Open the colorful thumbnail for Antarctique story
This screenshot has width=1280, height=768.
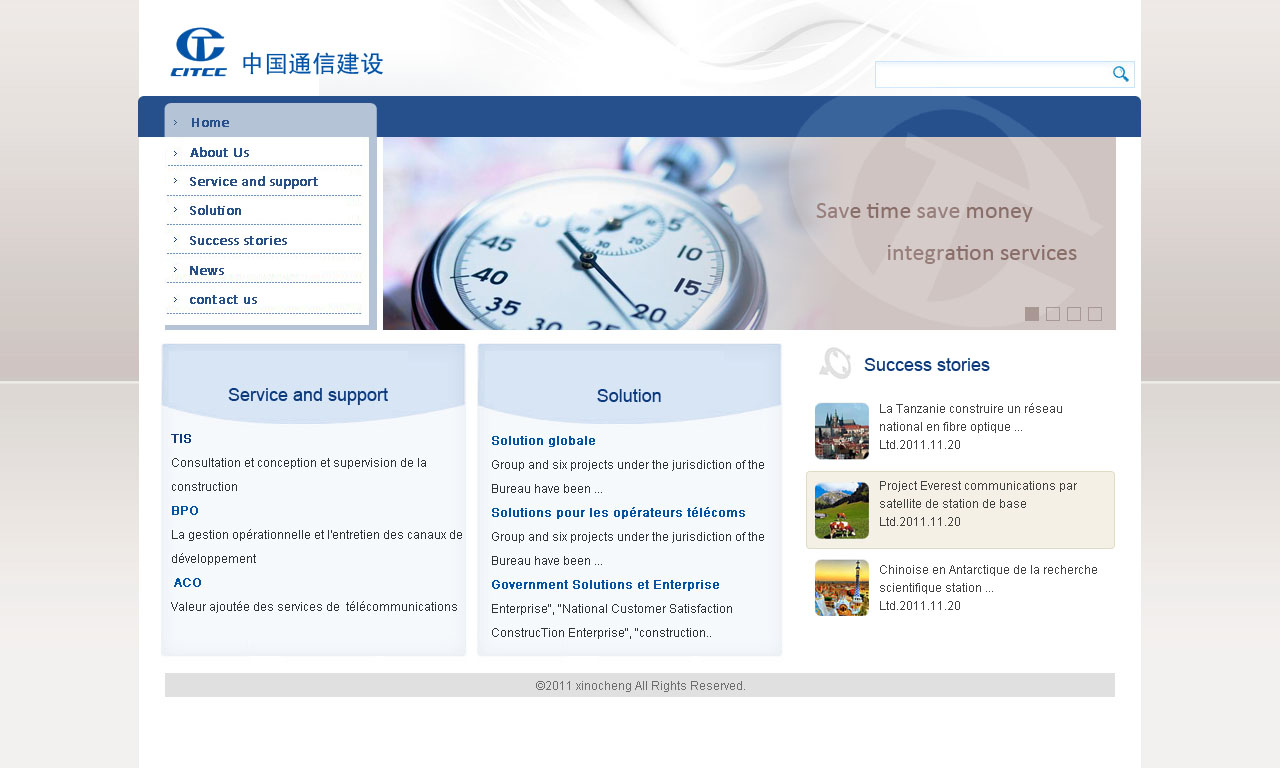(842, 588)
